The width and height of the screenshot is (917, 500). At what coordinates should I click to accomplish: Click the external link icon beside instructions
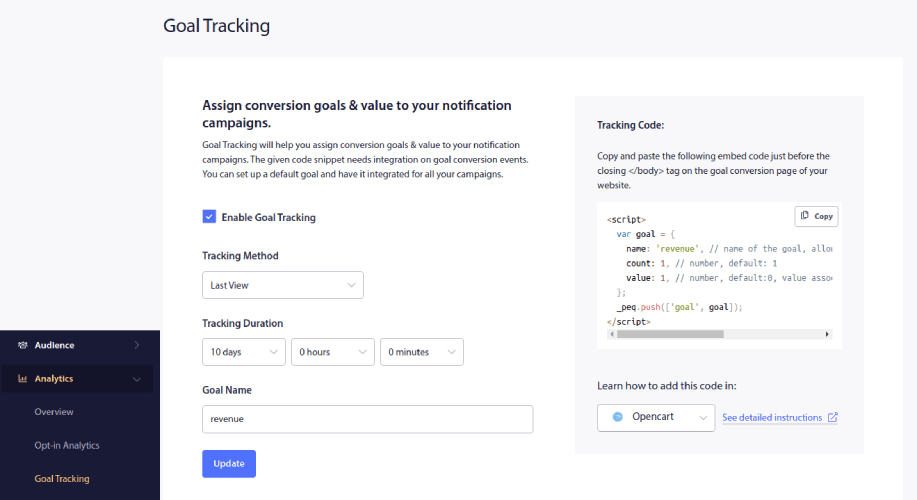833,418
